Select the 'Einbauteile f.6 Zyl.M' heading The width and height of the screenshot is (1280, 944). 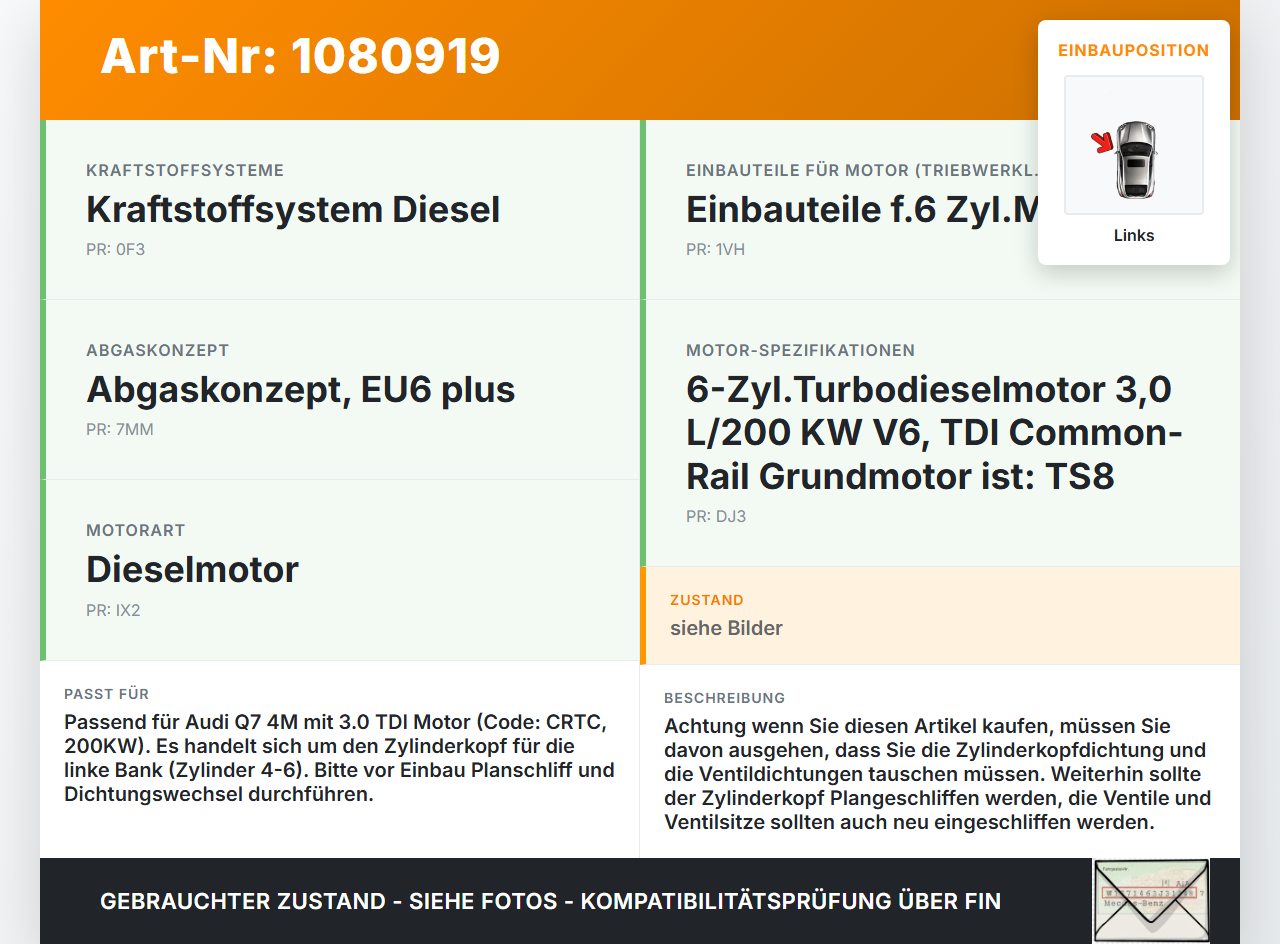(x=862, y=210)
